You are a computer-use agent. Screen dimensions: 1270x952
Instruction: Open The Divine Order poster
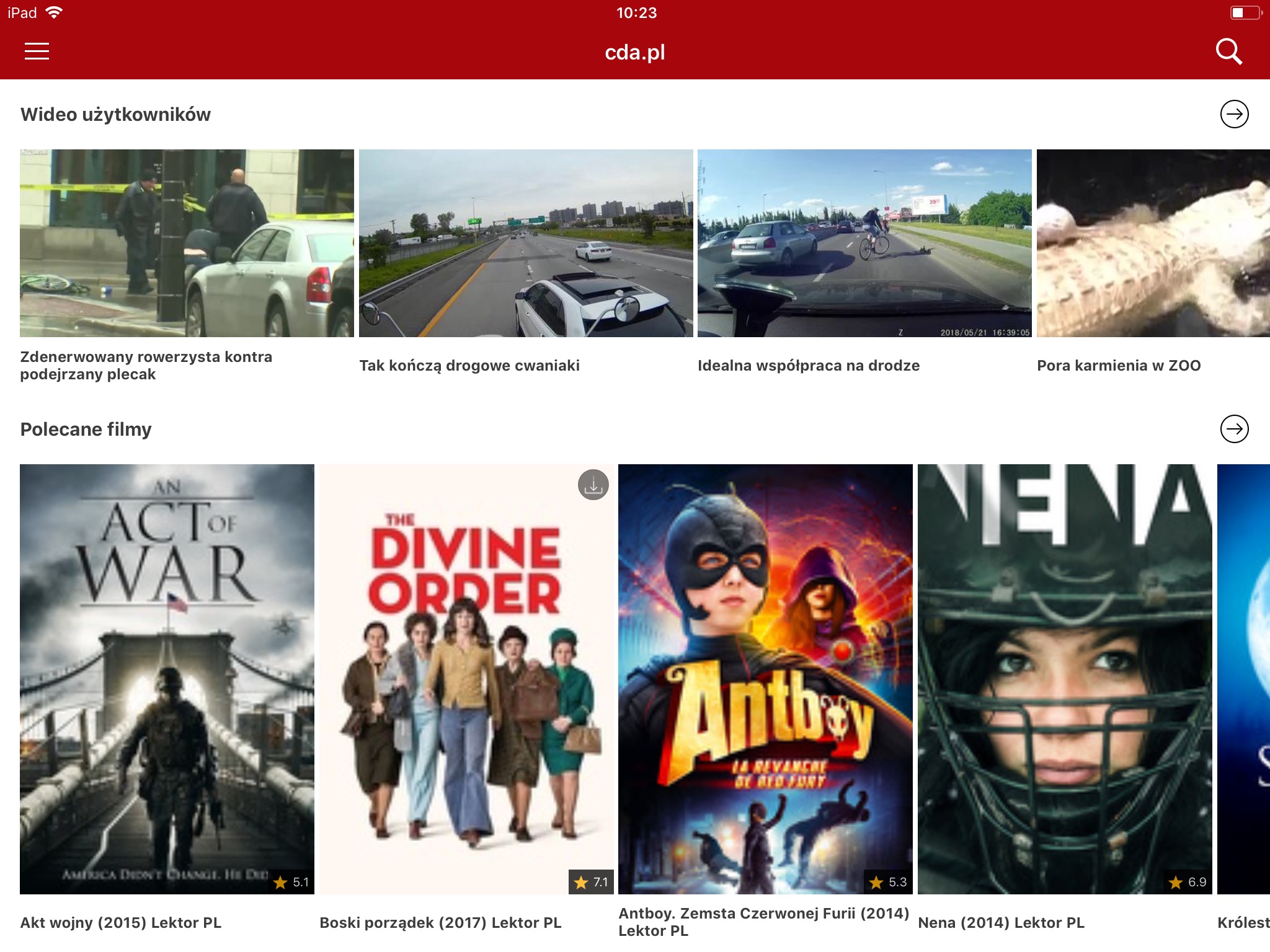[x=466, y=679]
